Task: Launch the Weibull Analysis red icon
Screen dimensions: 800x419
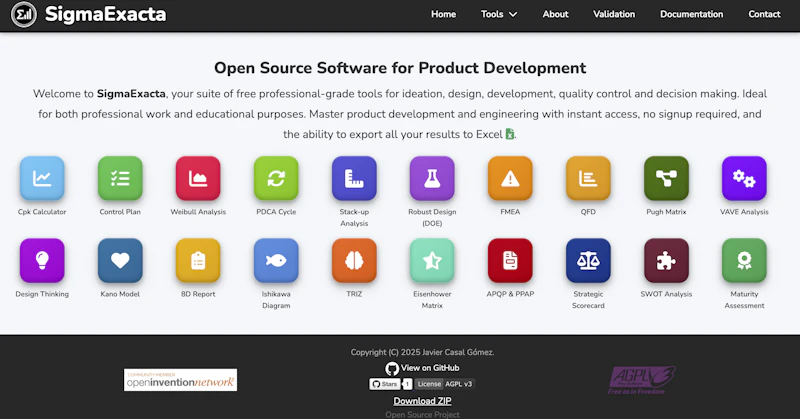Action: tap(198, 178)
